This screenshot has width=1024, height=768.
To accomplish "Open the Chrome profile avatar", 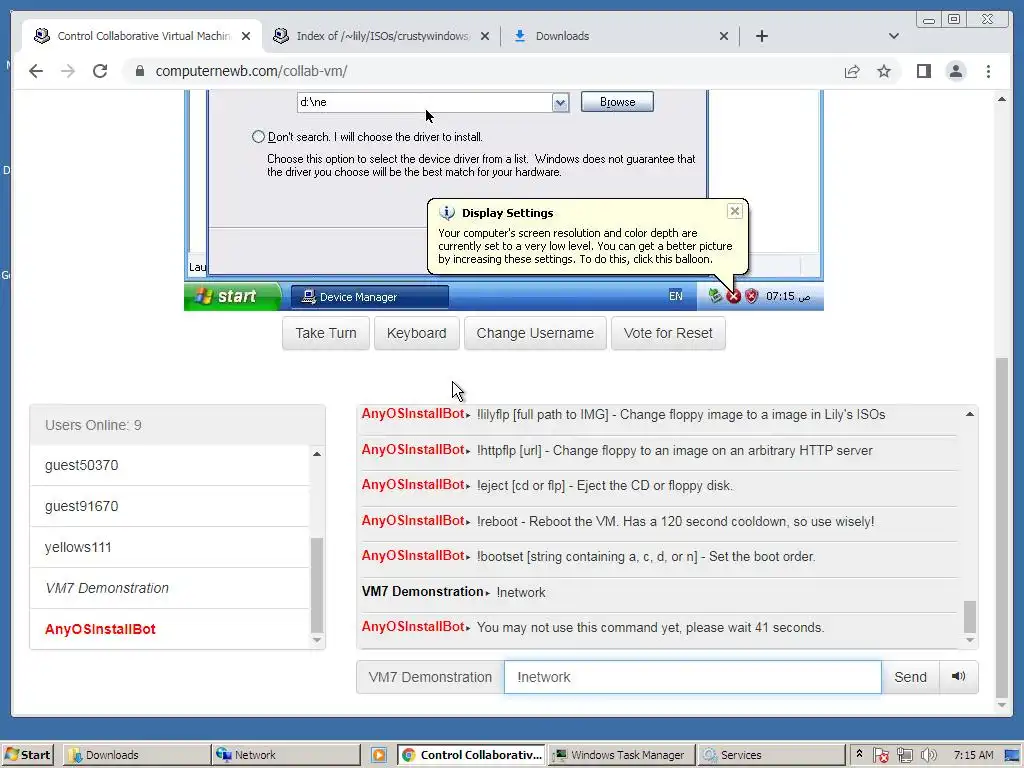I will click(955, 71).
